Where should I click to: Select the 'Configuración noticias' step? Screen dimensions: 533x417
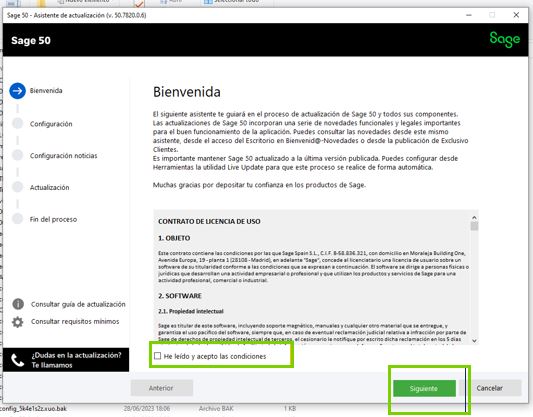pyautogui.click(x=64, y=156)
